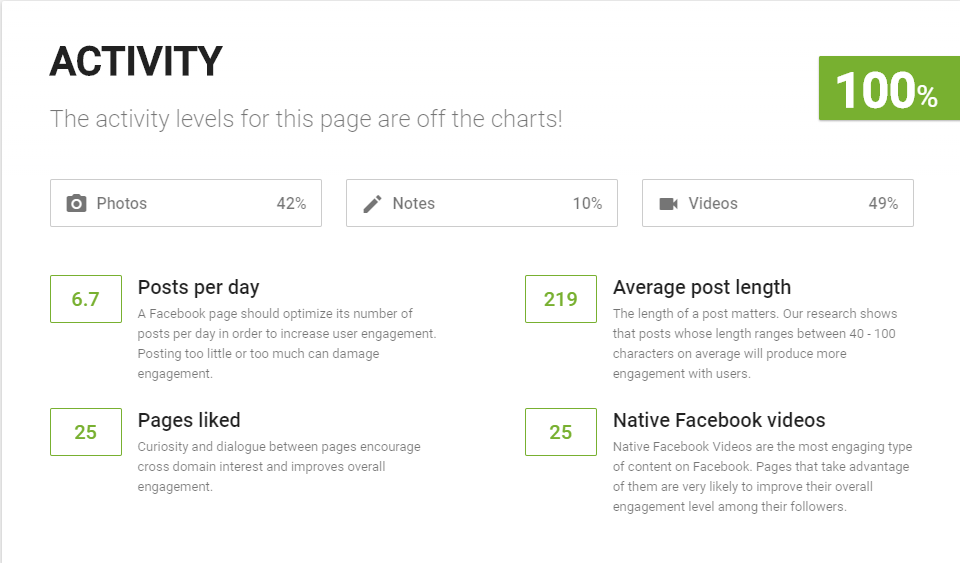Click the pencil icon beside Notes
The width and height of the screenshot is (960, 563).
pos(372,204)
